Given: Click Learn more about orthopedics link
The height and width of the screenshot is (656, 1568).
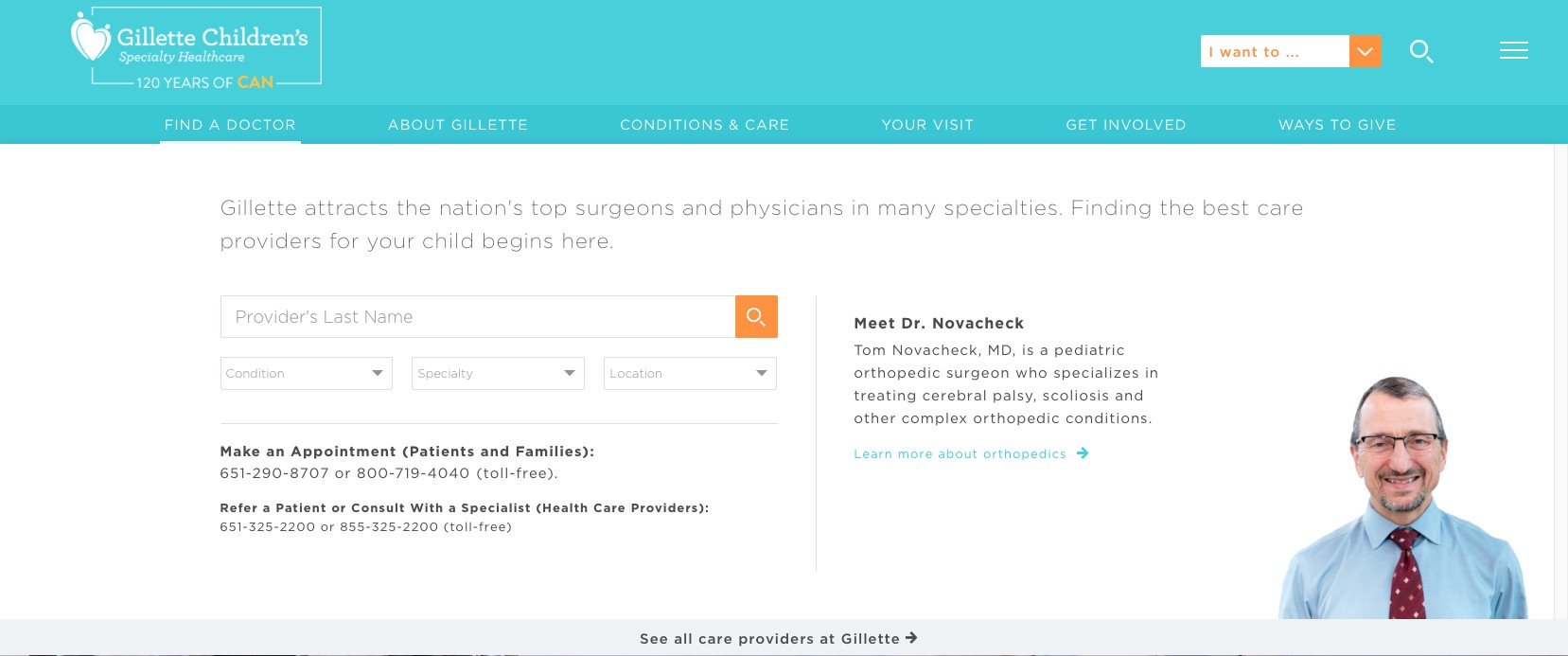Looking at the screenshot, I should click(x=960, y=454).
